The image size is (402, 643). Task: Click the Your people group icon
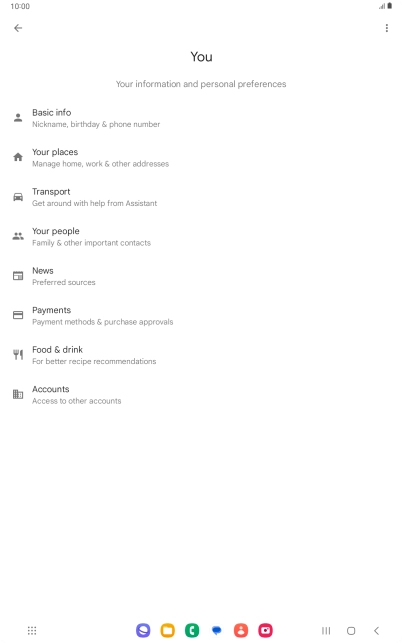pyautogui.click(x=18, y=236)
